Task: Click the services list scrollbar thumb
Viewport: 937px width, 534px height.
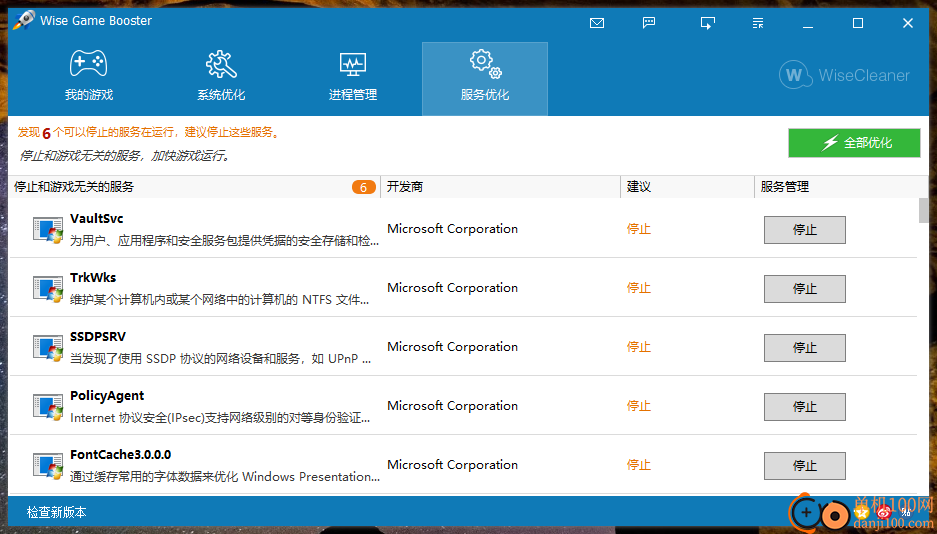Action: (923, 210)
